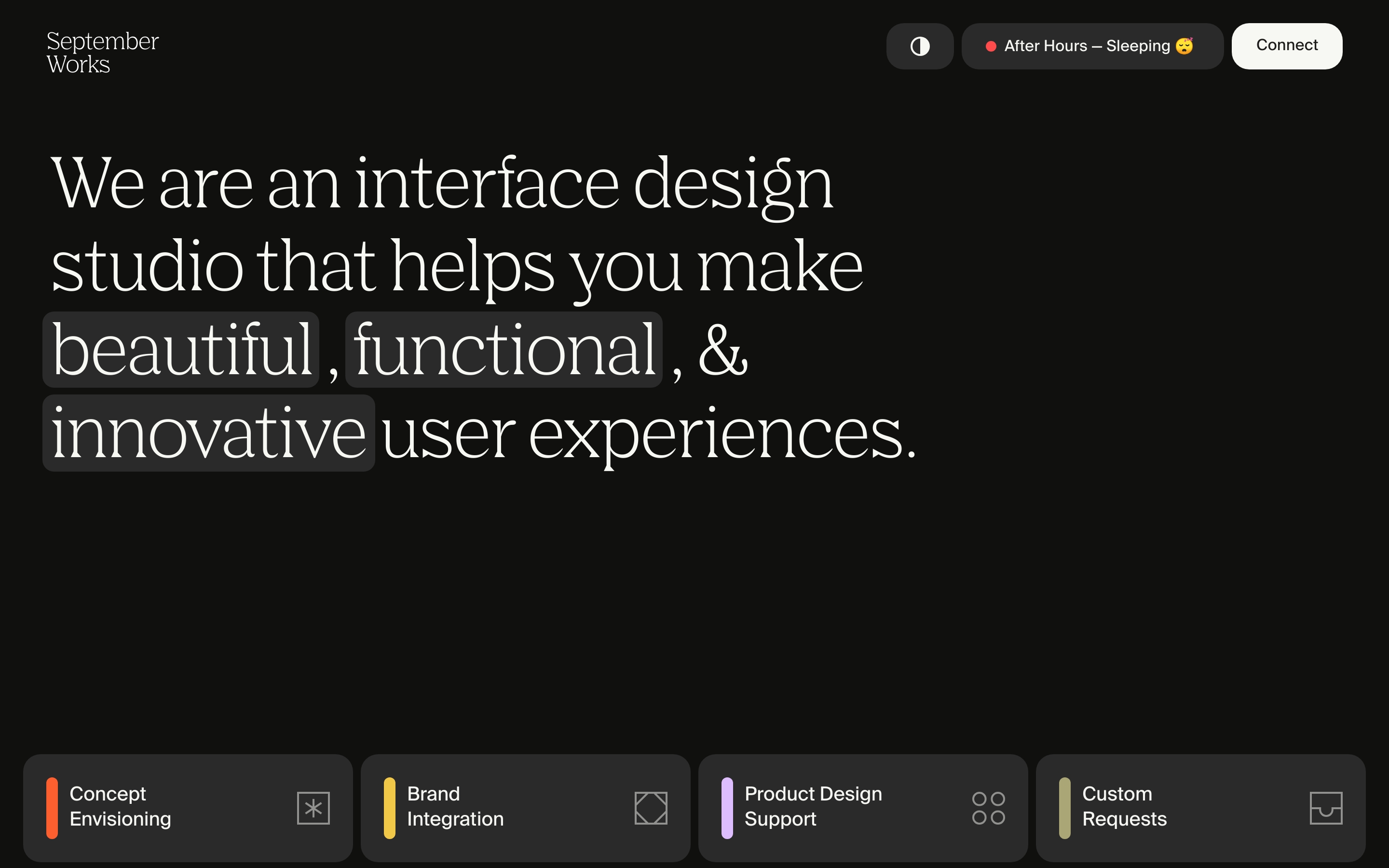The height and width of the screenshot is (868, 1389).
Task: Click the inbox tray icon for Custom Requests
Action: 1326,808
